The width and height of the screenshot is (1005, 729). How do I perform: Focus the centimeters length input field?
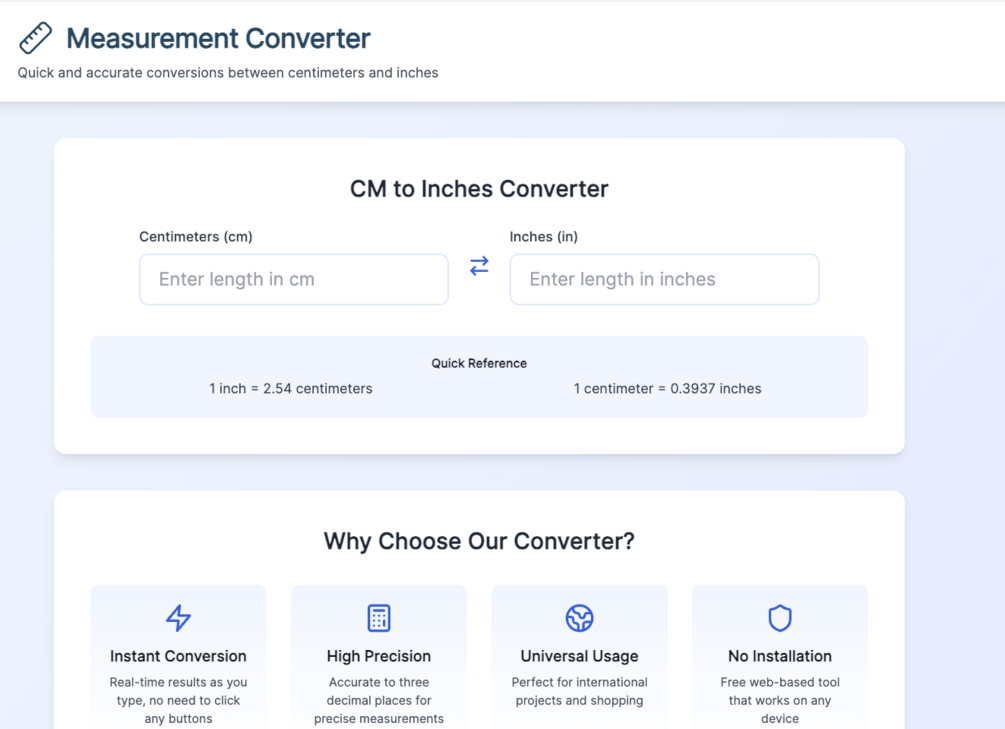(294, 279)
